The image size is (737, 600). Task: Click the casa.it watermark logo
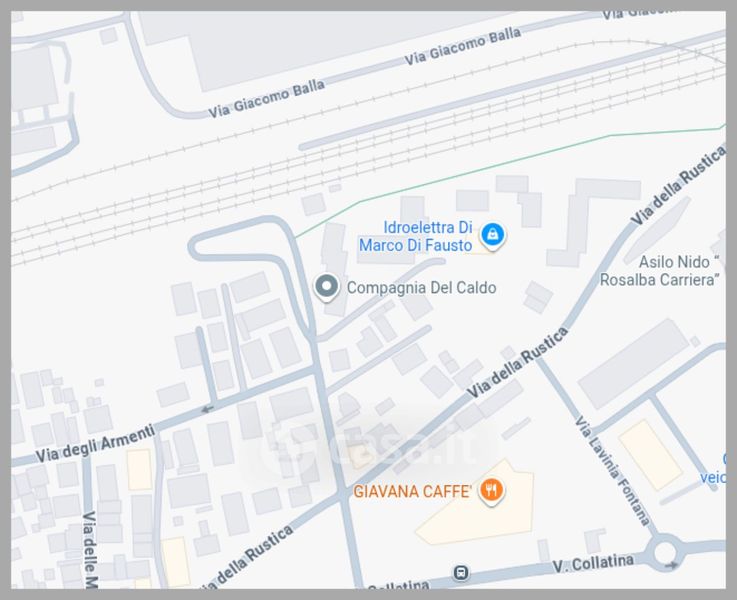click(x=371, y=447)
